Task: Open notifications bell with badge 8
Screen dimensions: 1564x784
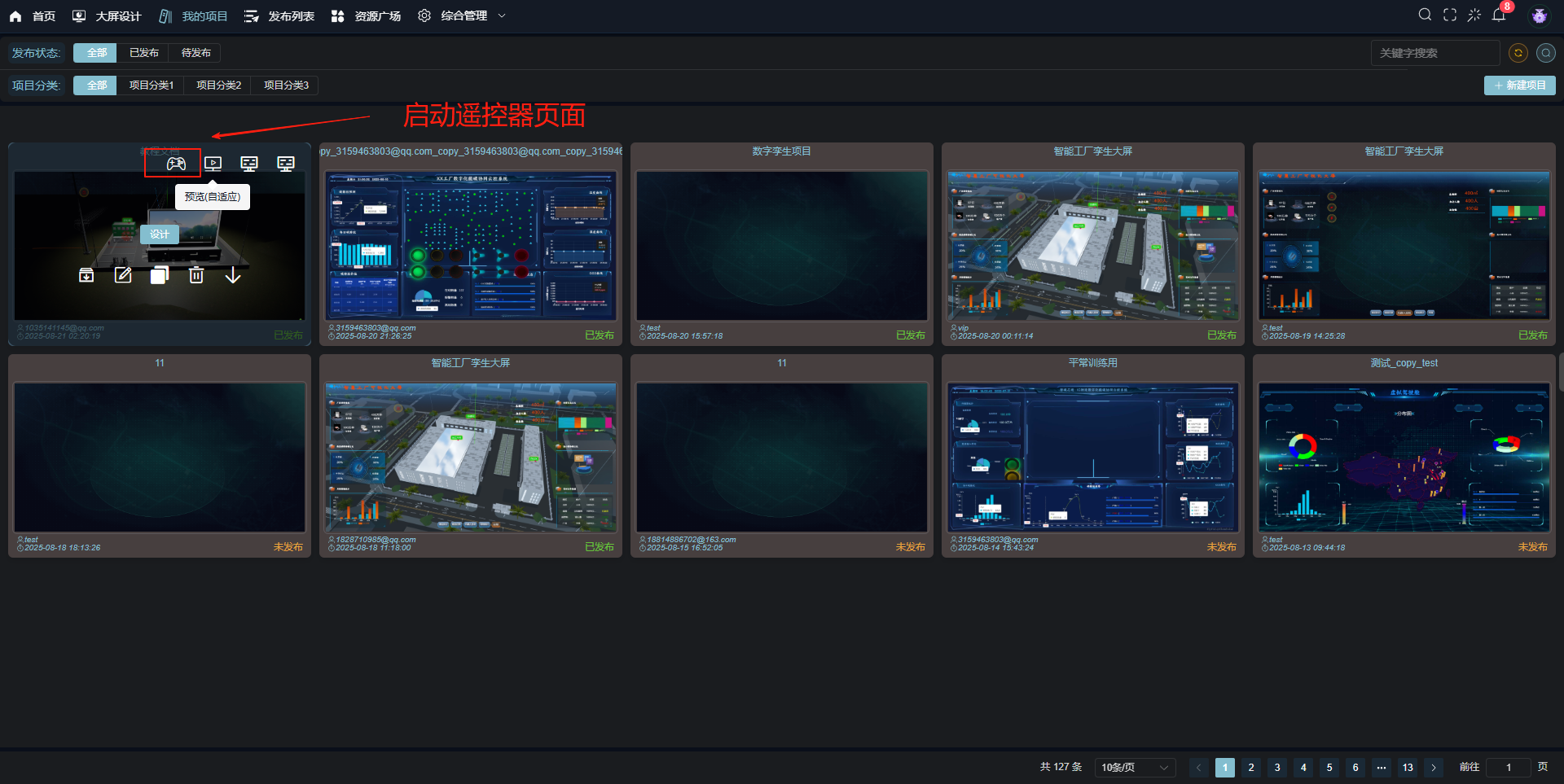Action: pos(1499,15)
